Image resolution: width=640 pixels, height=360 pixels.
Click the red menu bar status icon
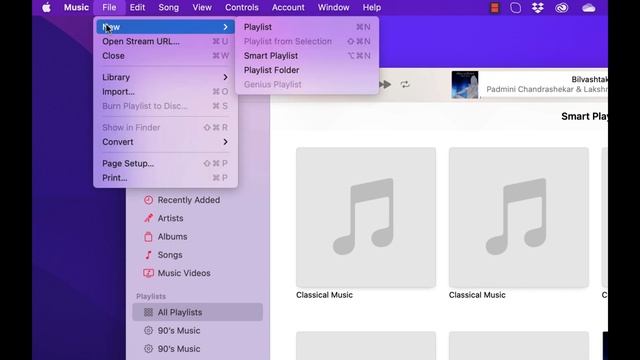(495, 8)
